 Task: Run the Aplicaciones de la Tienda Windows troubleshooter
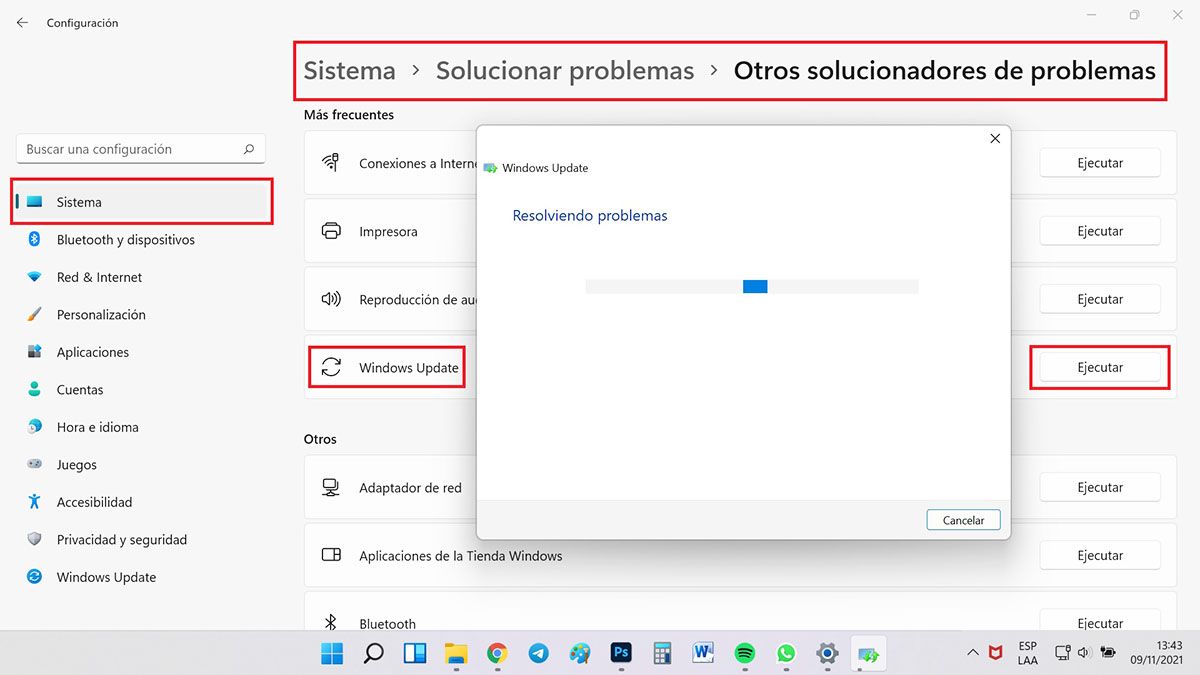[1100, 556]
